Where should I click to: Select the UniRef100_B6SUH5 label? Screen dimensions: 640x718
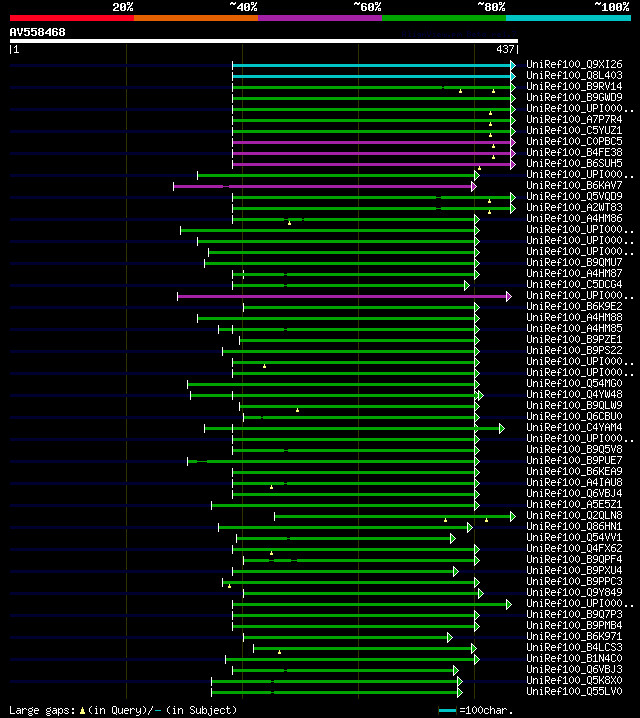tap(574, 163)
